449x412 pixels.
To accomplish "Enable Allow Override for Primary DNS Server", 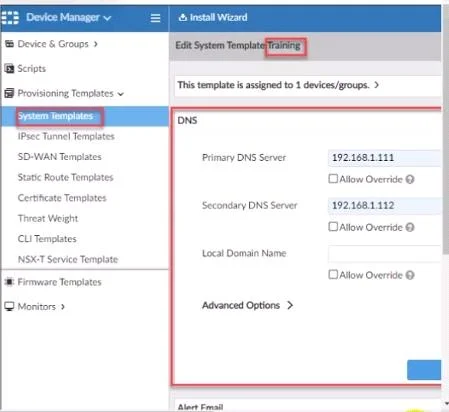I will [333, 179].
